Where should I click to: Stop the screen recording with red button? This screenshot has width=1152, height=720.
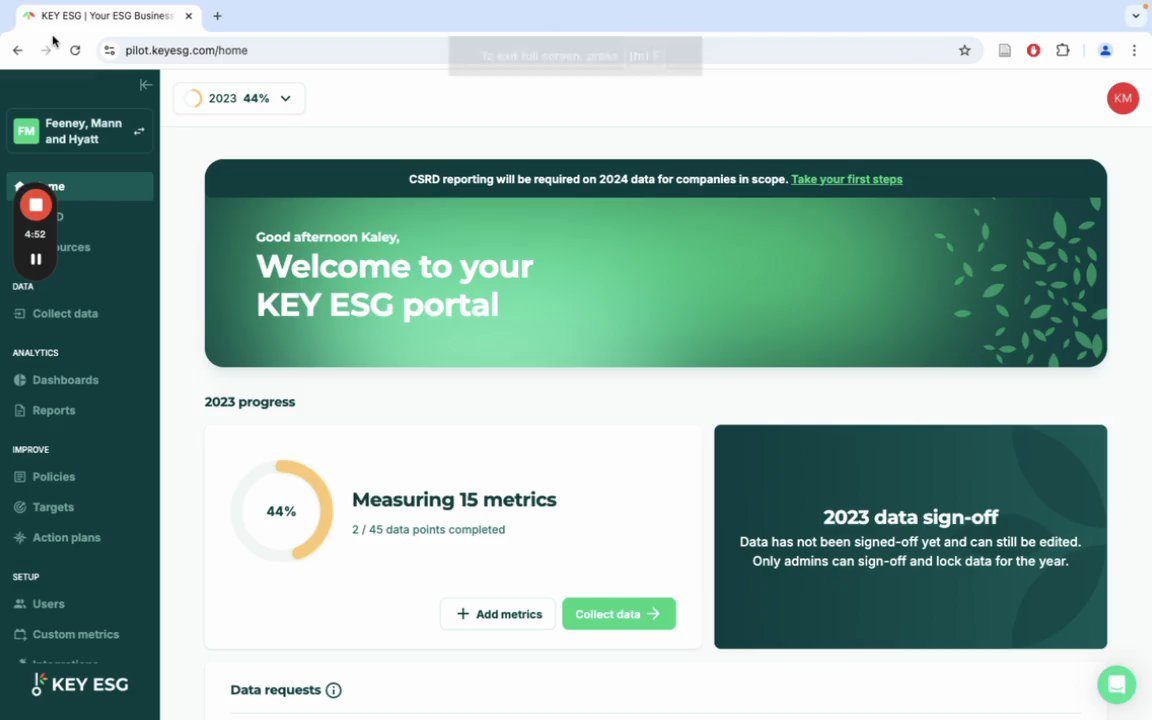[35, 205]
